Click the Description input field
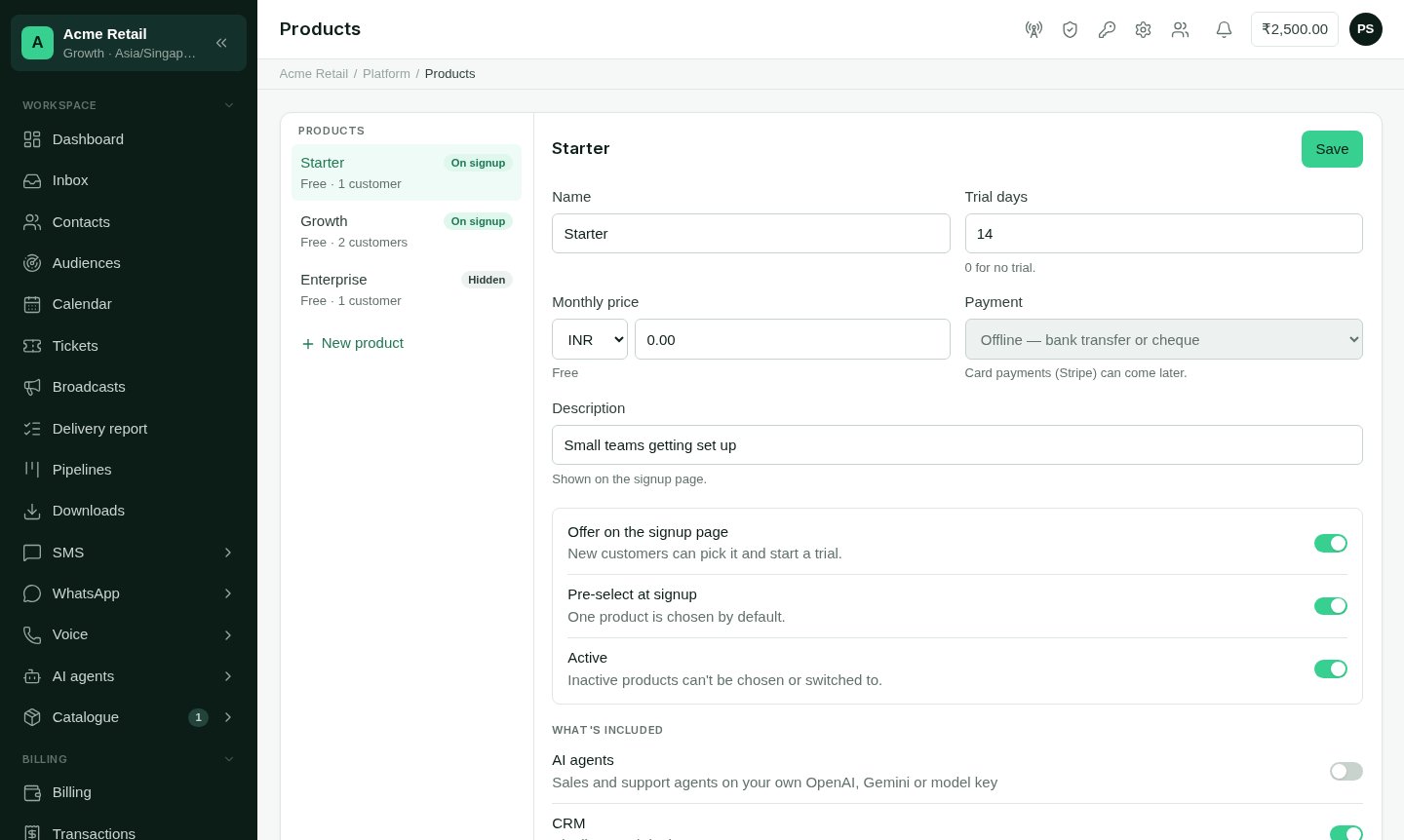The image size is (1404, 840). point(957,445)
